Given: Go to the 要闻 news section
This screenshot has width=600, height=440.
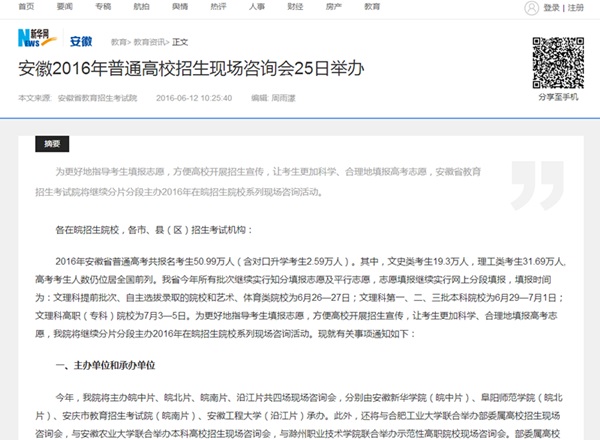Looking at the screenshot, I should 64,7.
